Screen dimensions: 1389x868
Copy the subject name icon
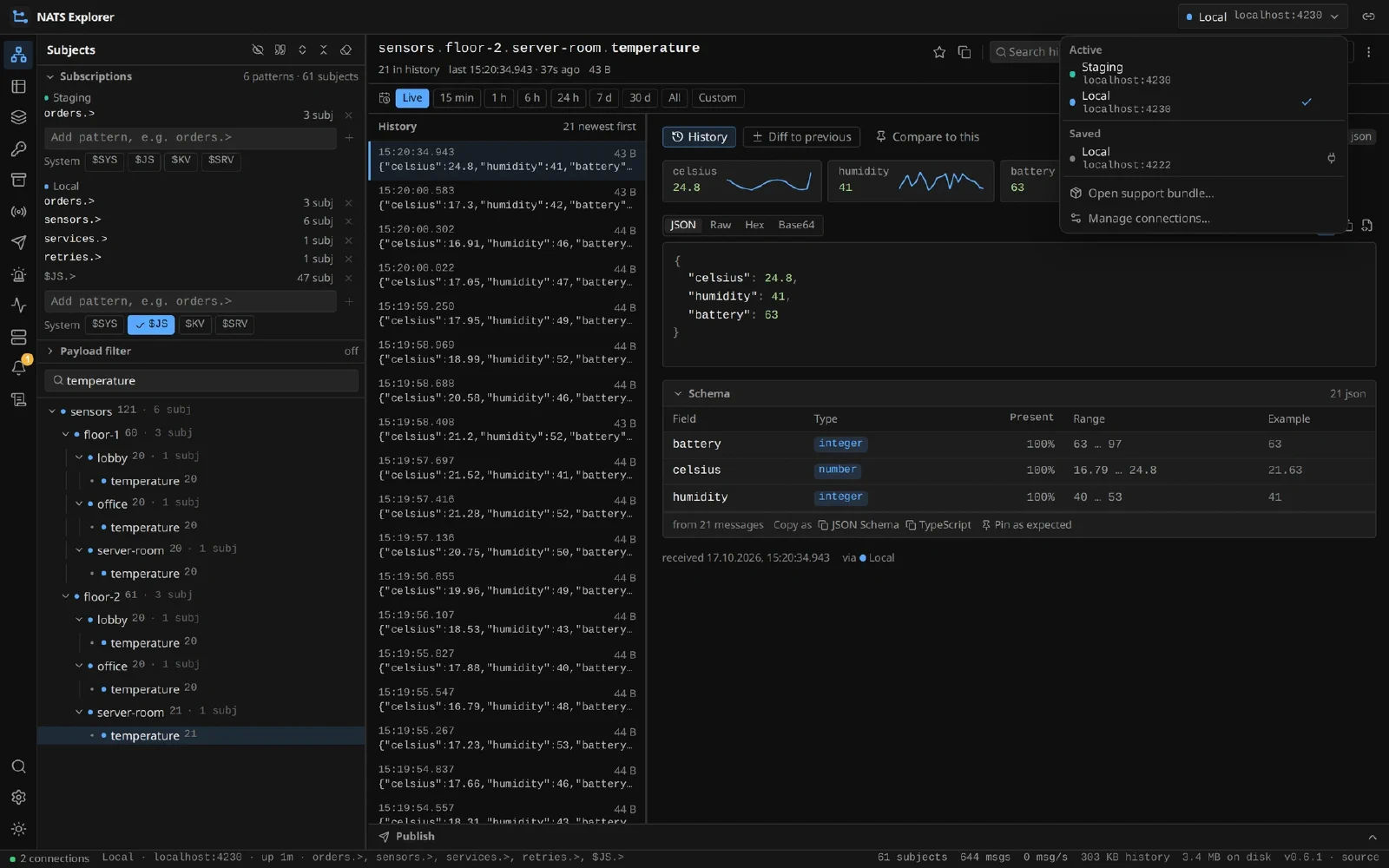964,52
